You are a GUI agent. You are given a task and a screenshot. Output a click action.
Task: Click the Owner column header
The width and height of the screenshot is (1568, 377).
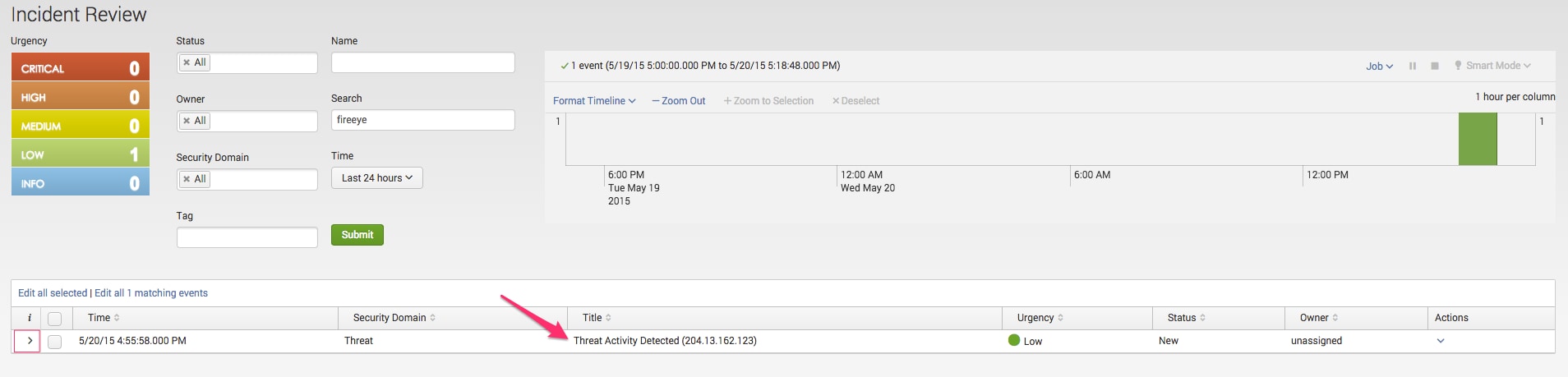pyautogui.click(x=1356, y=318)
